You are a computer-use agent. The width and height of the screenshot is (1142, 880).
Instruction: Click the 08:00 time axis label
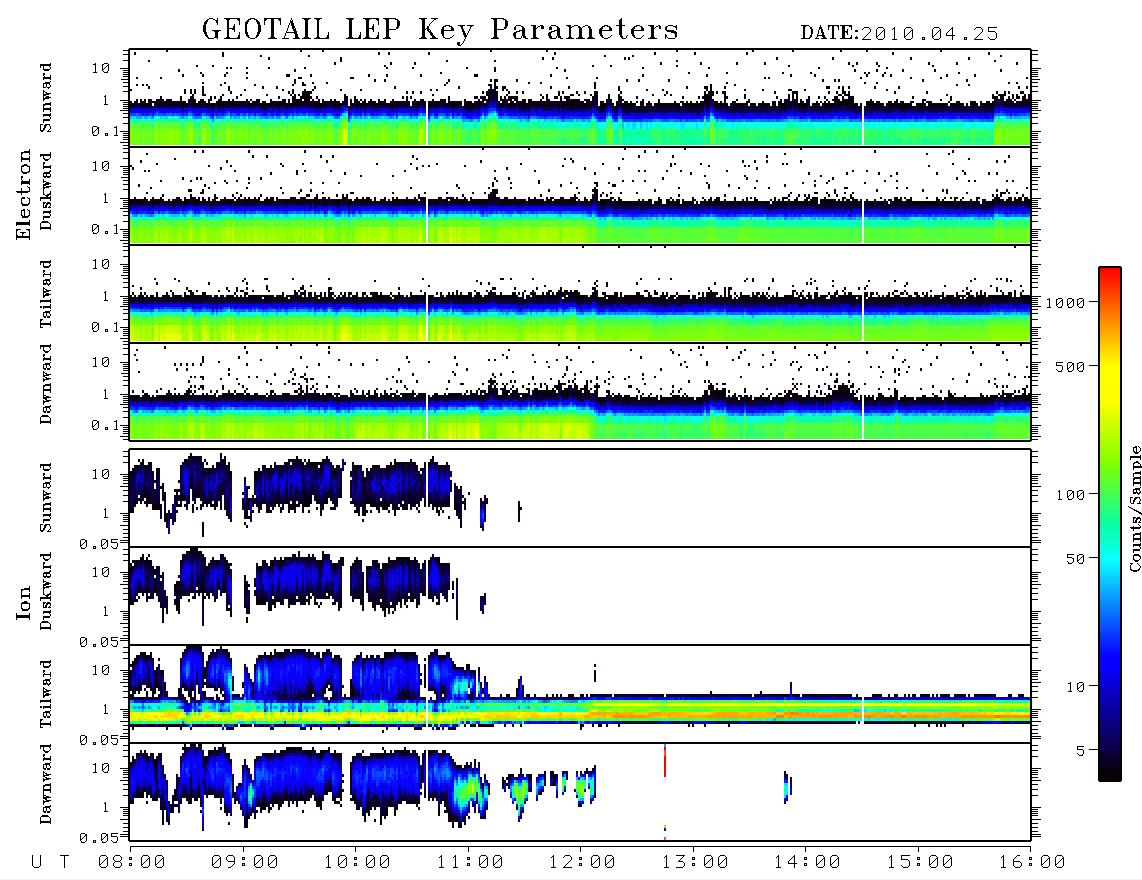tap(133, 863)
